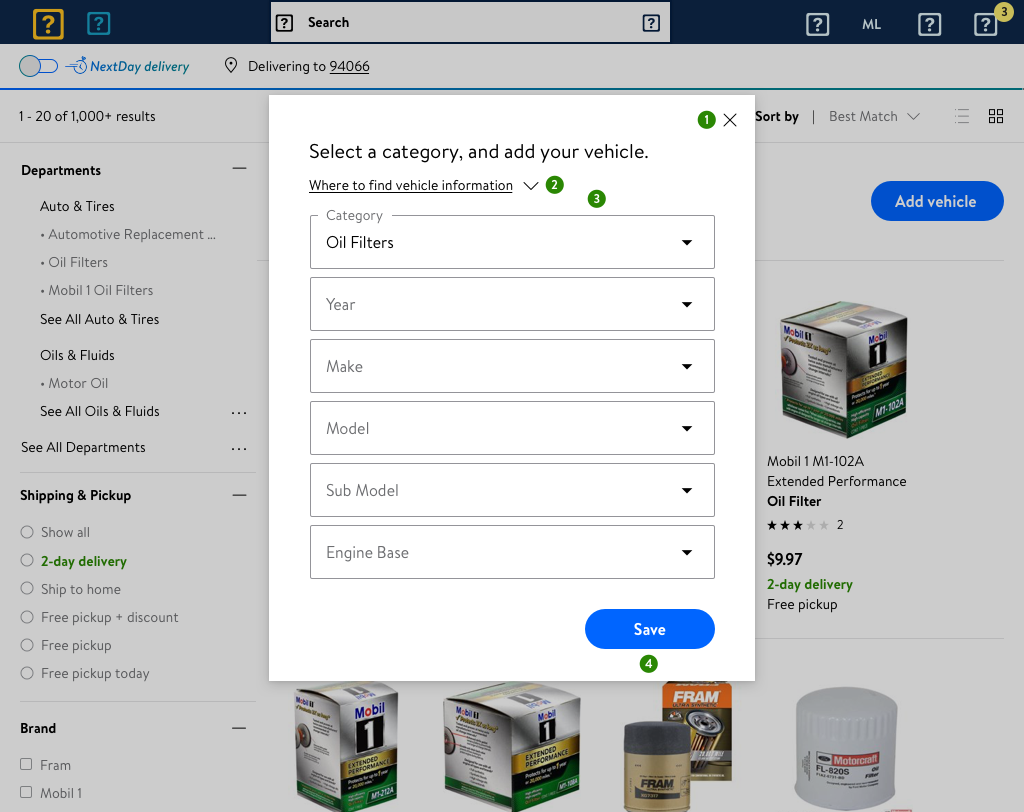Open FRAM Ultra Synthetic filter thumbnail
The height and width of the screenshot is (812, 1024).
(x=678, y=747)
